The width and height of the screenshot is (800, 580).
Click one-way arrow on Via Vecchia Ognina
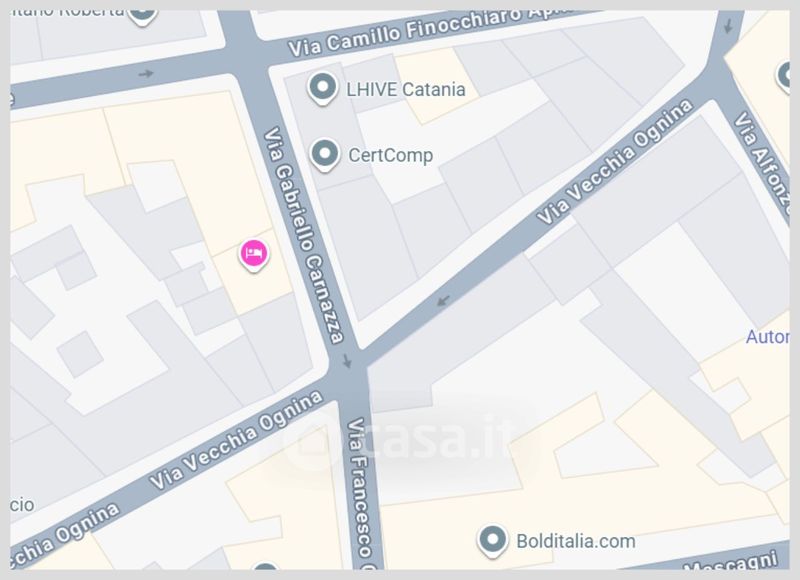(443, 301)
